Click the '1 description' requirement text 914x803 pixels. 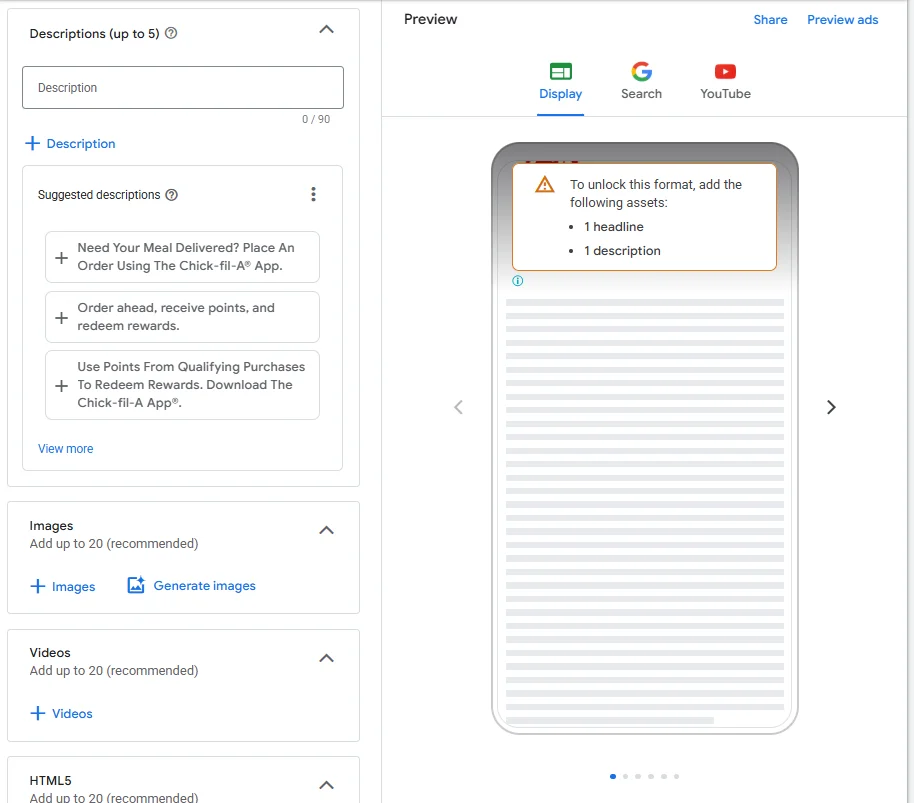(622, 251)
